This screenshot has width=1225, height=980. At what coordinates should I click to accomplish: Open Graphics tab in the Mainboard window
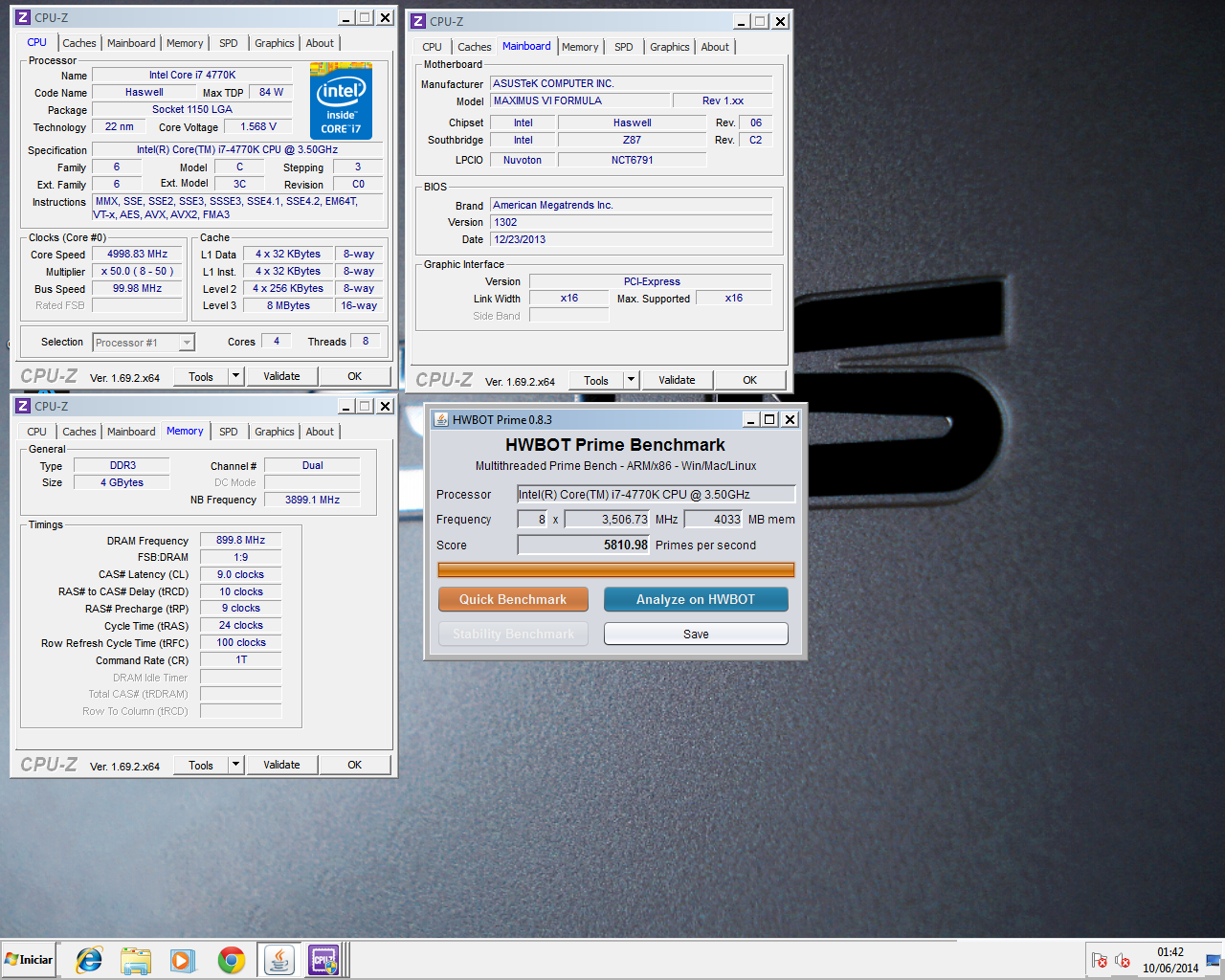click(x=669, y=47)
